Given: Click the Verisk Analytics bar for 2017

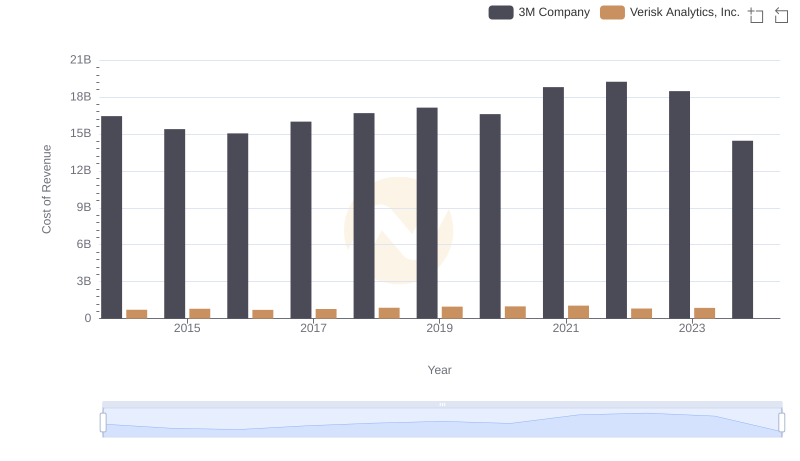Looking at the screenshot, I should (326, 314).
